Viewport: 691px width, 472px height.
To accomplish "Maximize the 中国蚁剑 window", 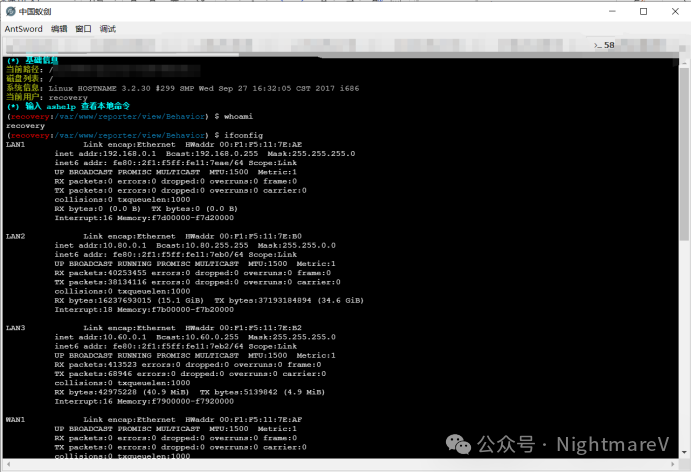I will click(x=643, y=11).
